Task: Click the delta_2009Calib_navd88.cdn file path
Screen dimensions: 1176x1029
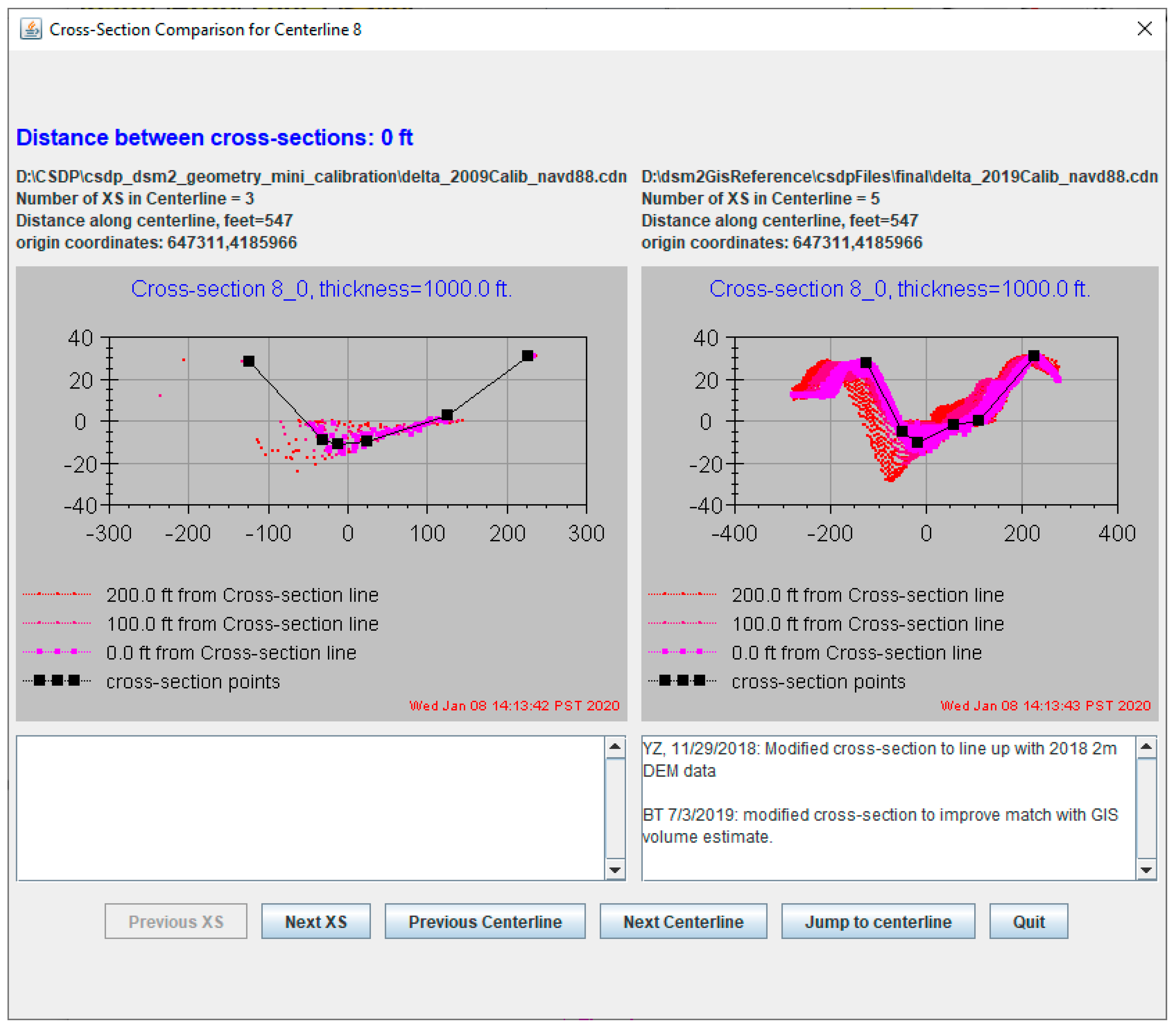Action: coord(321,176)
